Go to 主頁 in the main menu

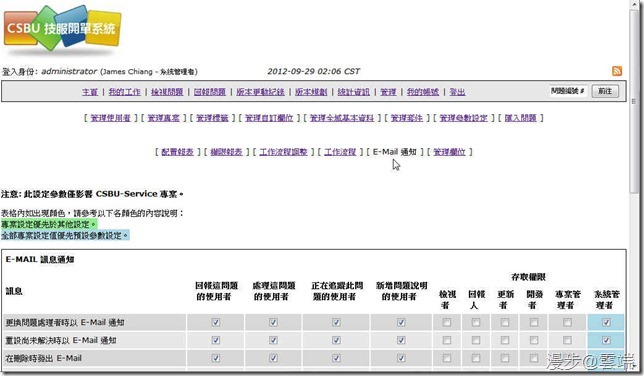coord(90,92)
